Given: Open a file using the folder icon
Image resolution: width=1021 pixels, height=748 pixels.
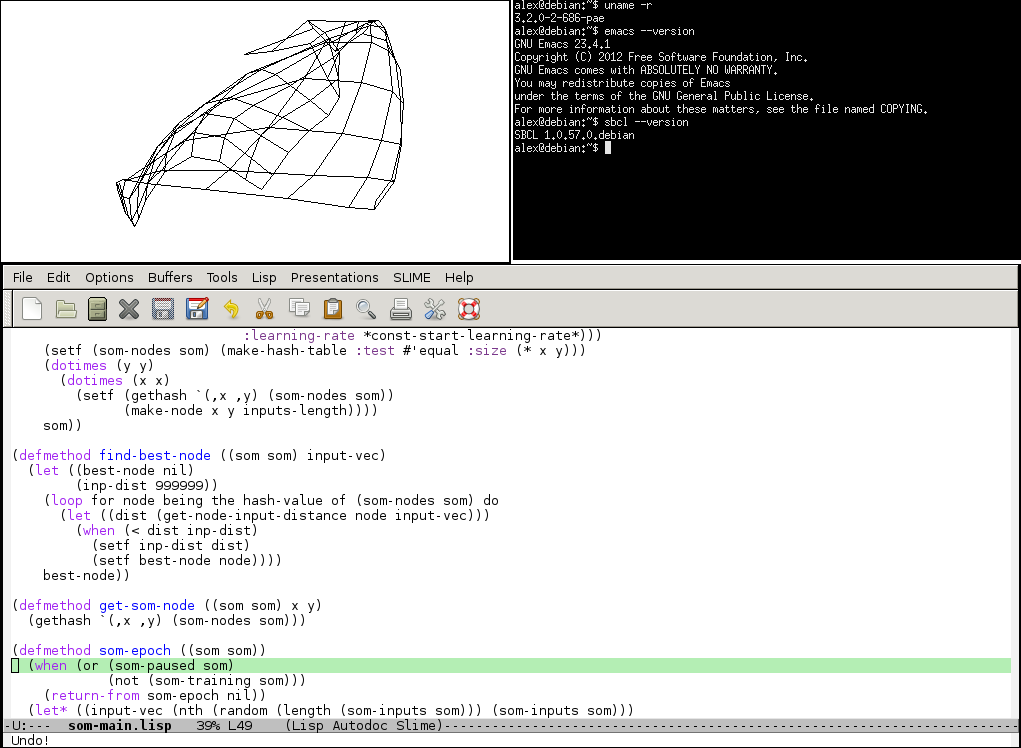Looking at the screenshot, I should [66, 309].
